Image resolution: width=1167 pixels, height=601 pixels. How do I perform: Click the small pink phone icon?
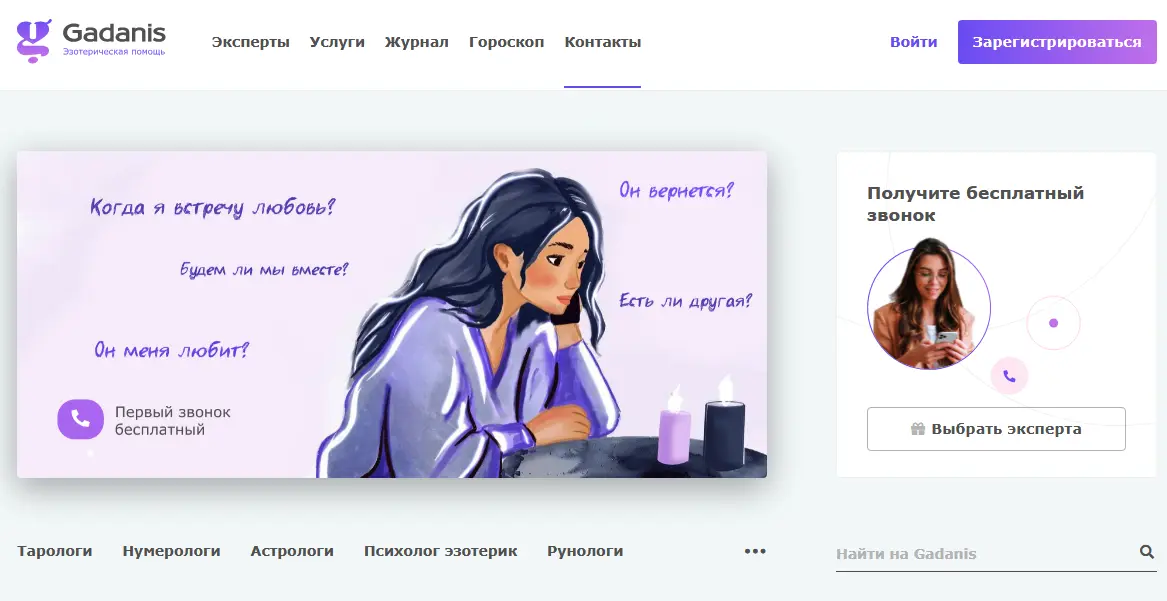pos(1009,376)
